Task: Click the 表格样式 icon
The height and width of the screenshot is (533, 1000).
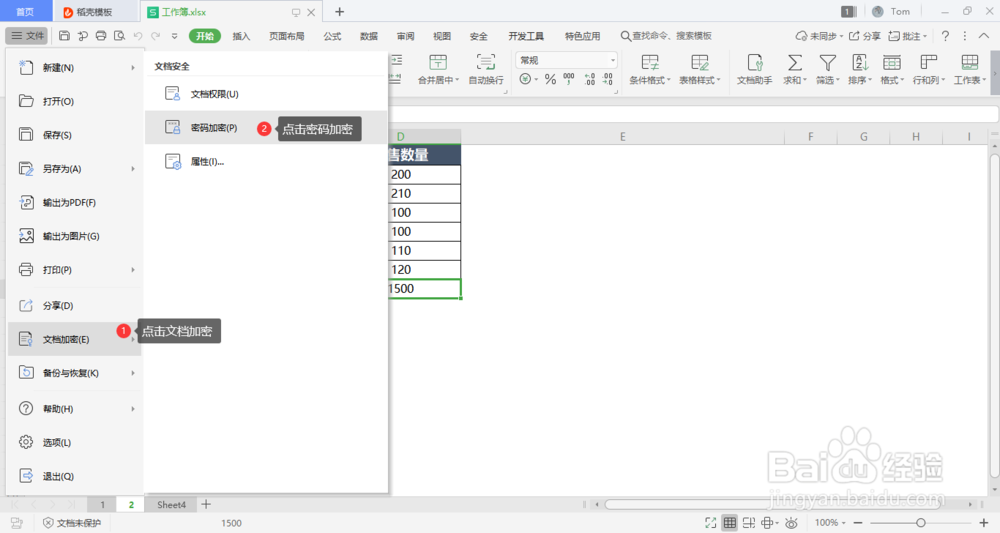Action: point(700,62)
